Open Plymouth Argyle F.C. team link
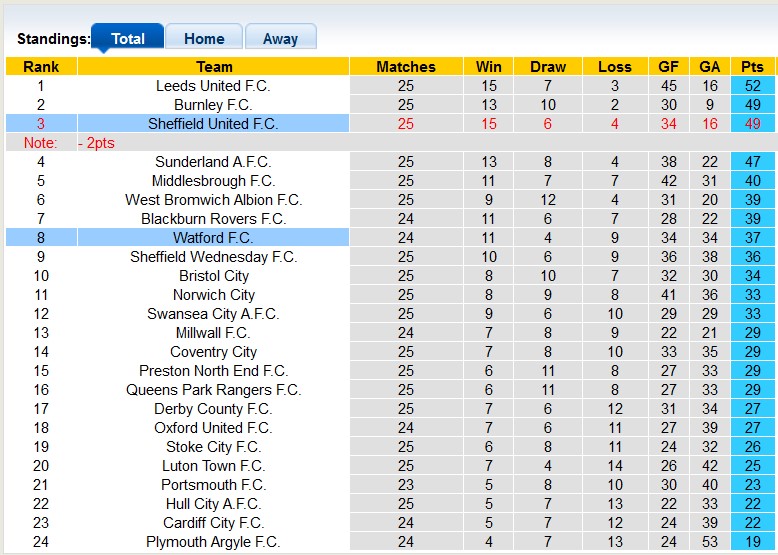The image size is (778, 555). coord(213,542)
